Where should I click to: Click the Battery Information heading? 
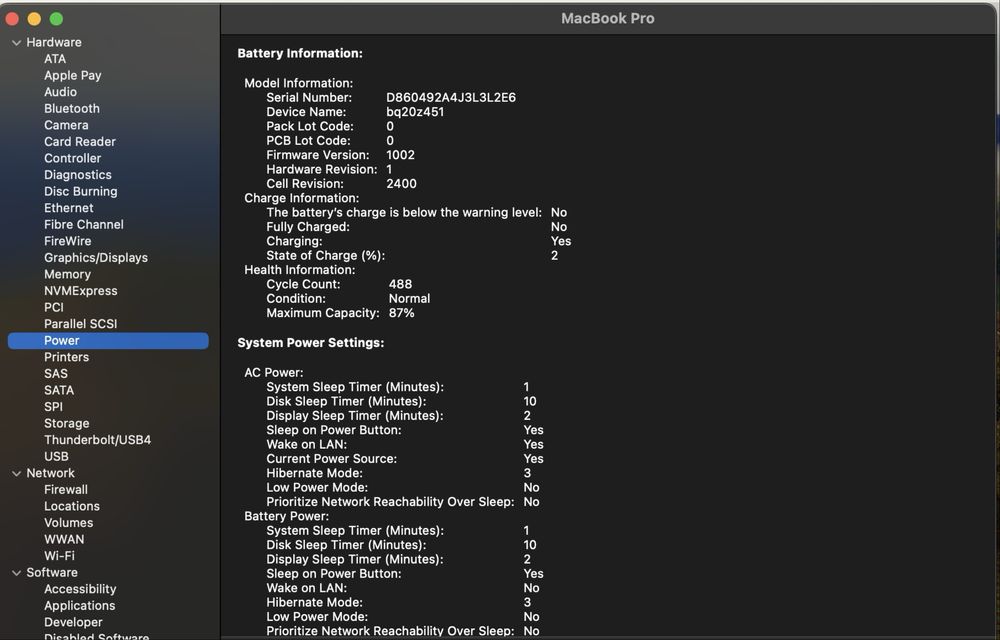tap(300, 54)
